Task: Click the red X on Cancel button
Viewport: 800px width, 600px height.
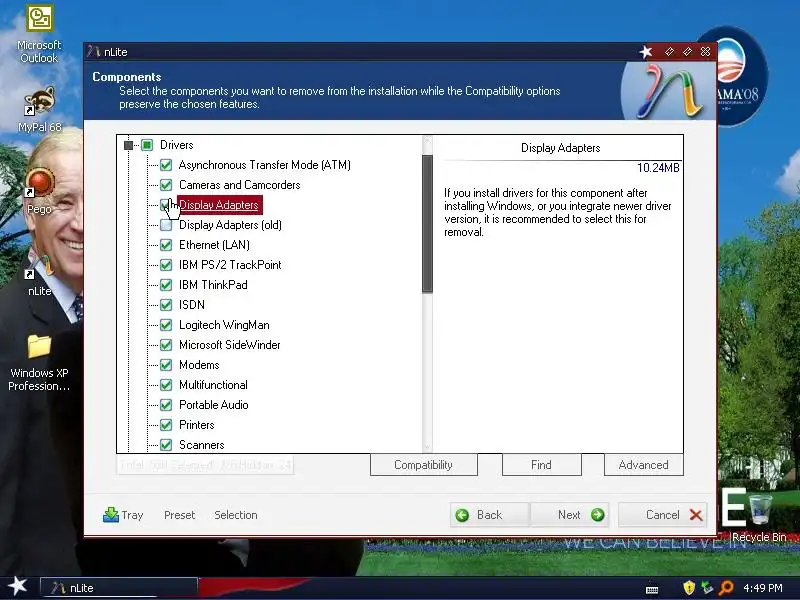Action: (x=696, y=515)
